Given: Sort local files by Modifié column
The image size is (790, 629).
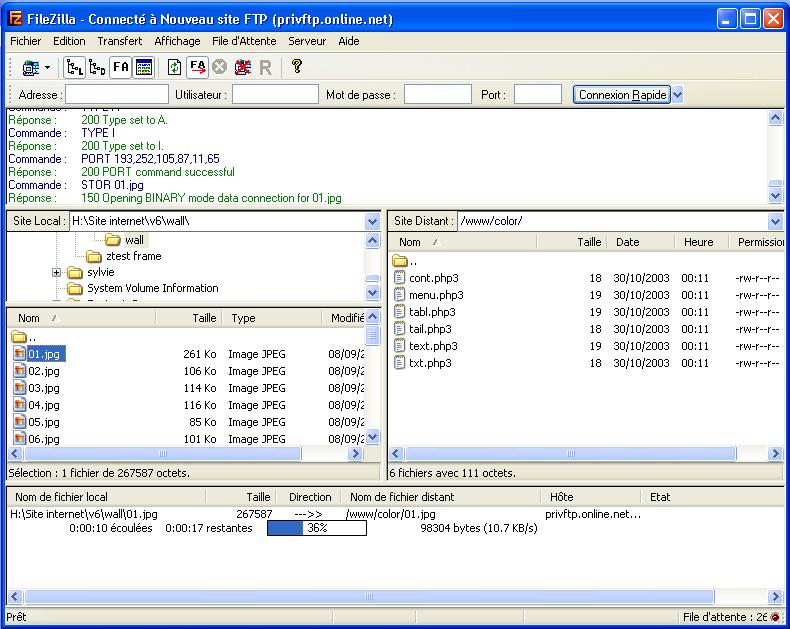Looking at the screenshot, I should (x=343, y=318).
